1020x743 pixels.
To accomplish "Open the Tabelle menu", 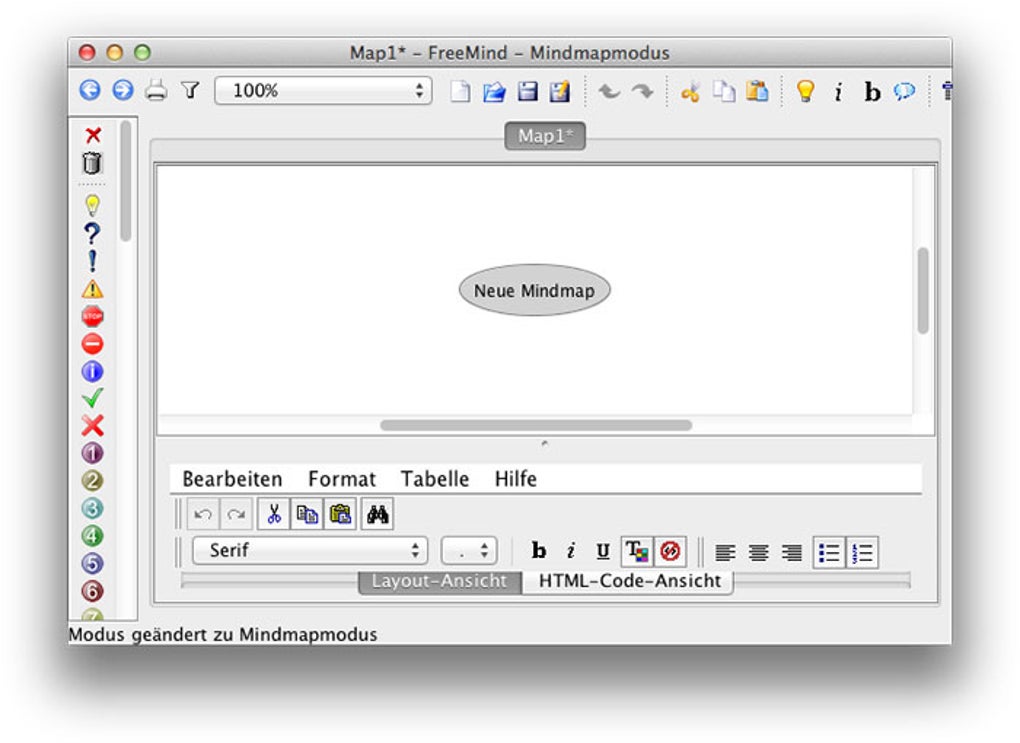I will point(435,479).
